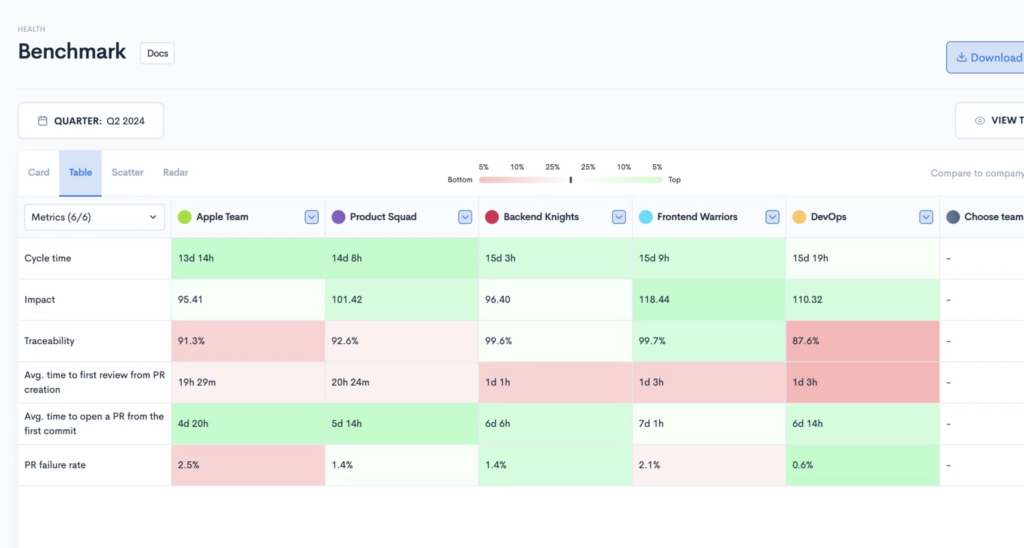Screen dimensions: 1024x548
Task: Expand the Apple Team column dropdown
Action: (311, 217)
